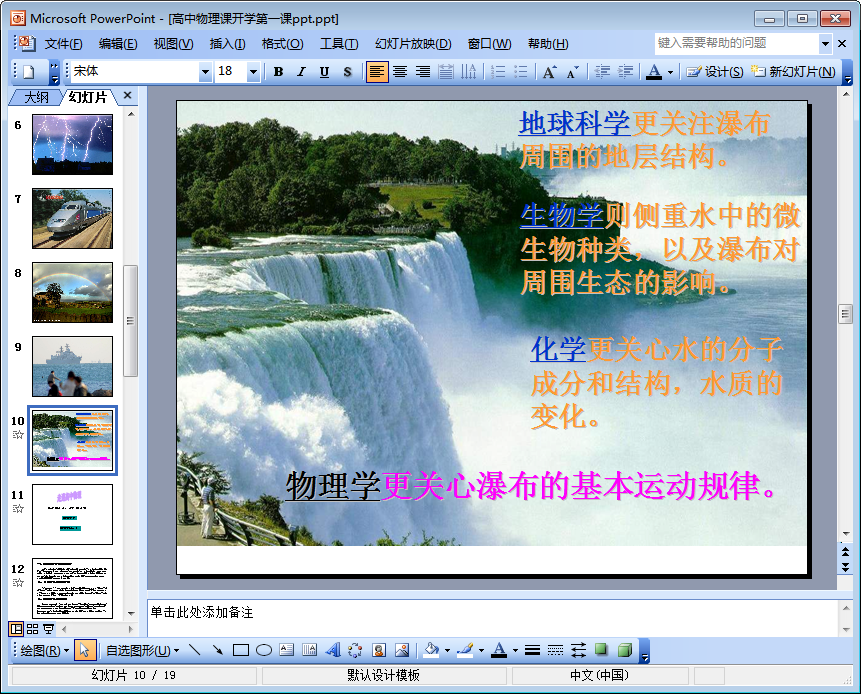Open the font size dropdown
Viewport: 861px width, 694px height.
(253, 72)
